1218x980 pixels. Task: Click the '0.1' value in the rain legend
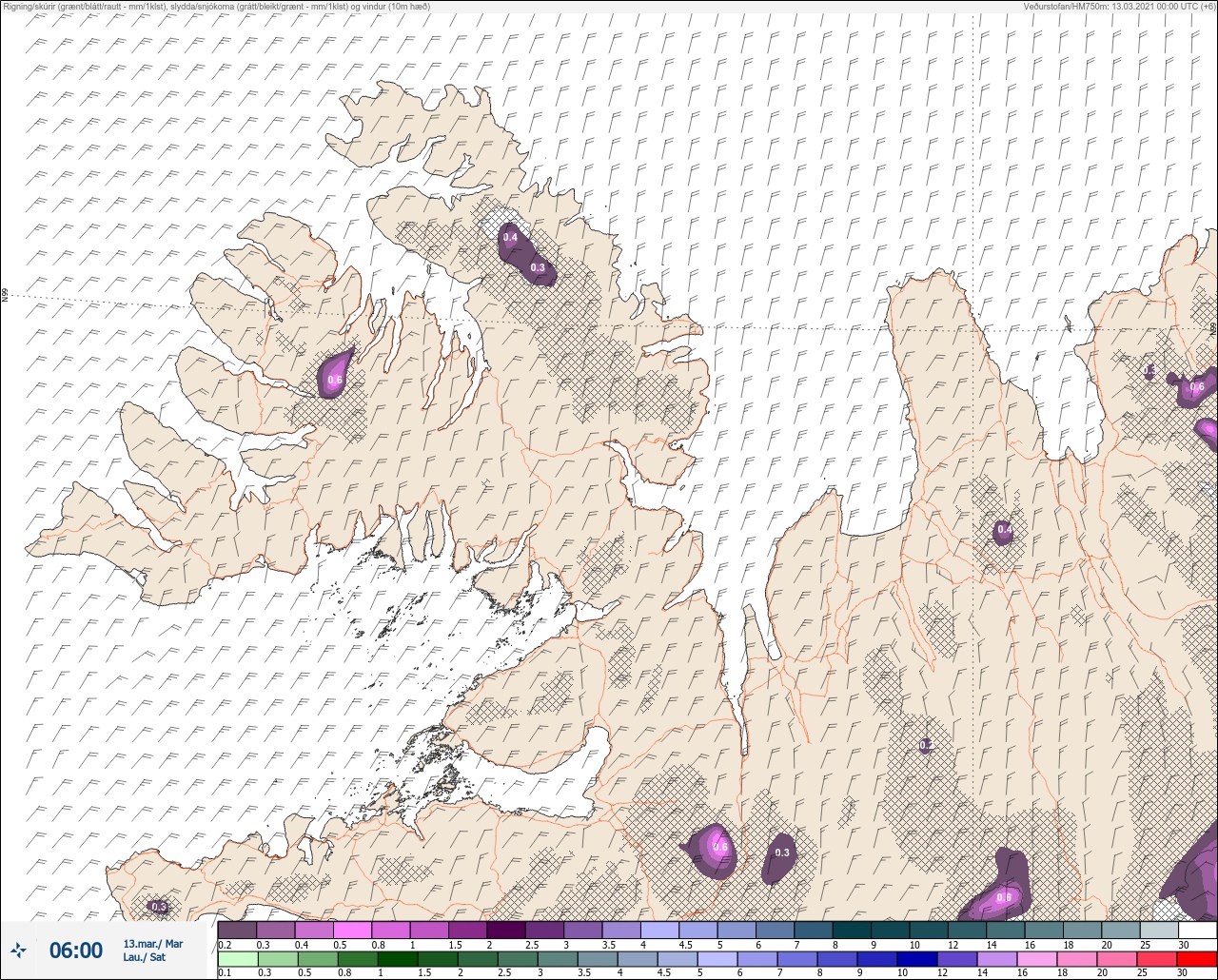point(225,973)
